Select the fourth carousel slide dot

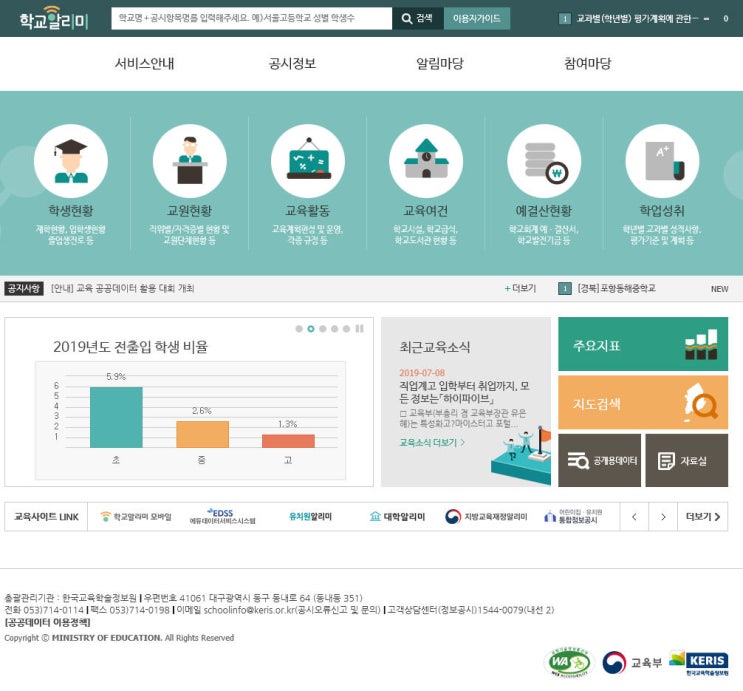pyautogui.click(x=335, y=328)
